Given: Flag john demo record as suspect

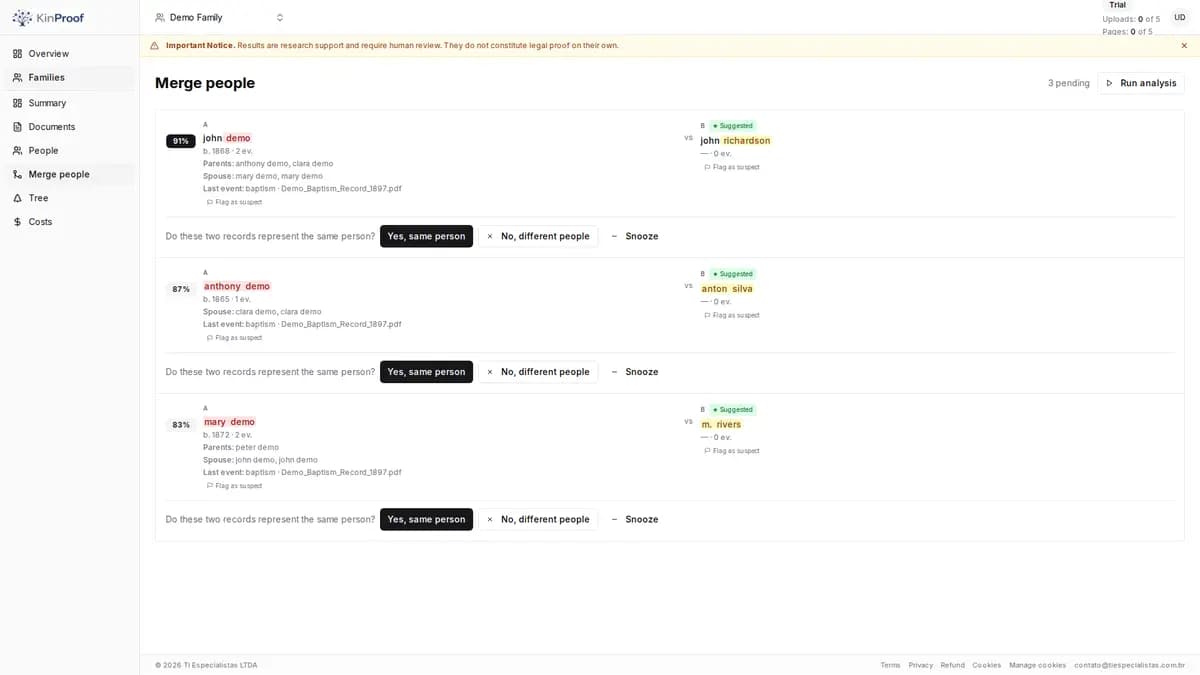Looking at the screenshot, I should point(234,202).
